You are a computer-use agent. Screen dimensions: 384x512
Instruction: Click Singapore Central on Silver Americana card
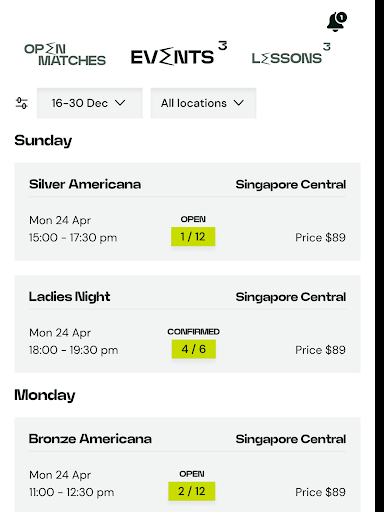pyautogui.click(x=291, y=184)
